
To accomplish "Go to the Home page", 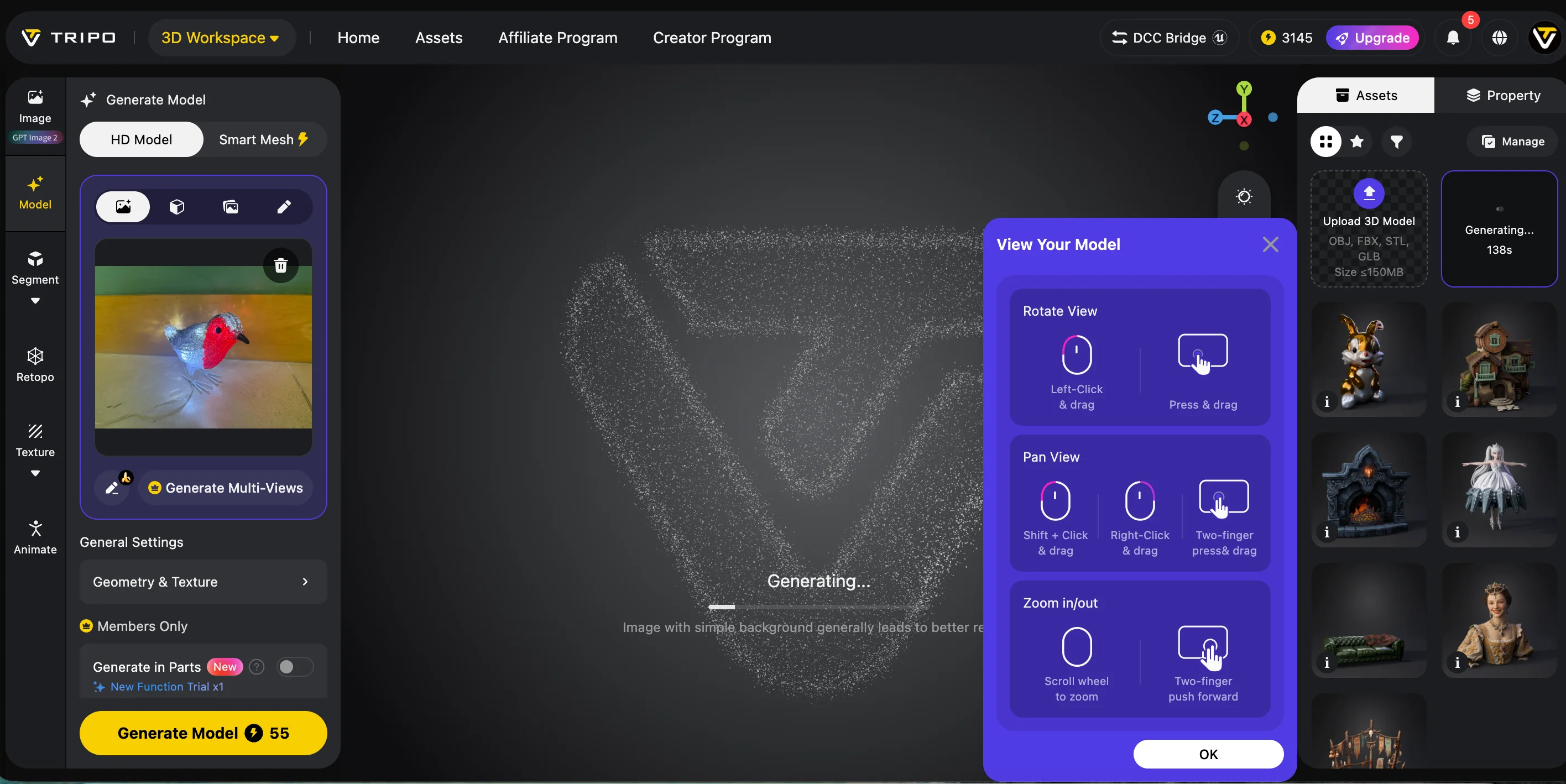I will (x=358, y=38).
